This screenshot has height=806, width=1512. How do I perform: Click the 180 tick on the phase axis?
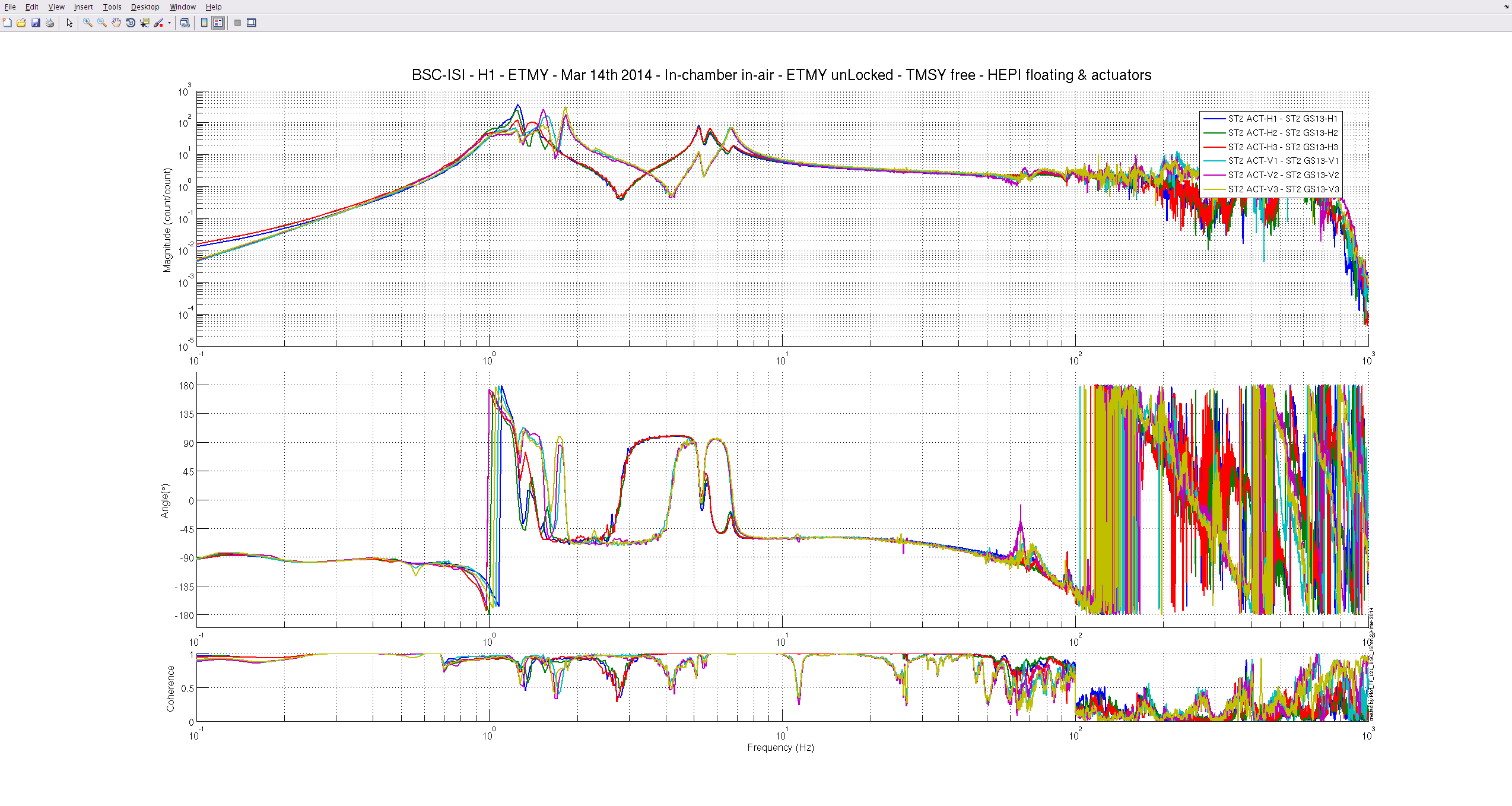(x=187, y=386)
